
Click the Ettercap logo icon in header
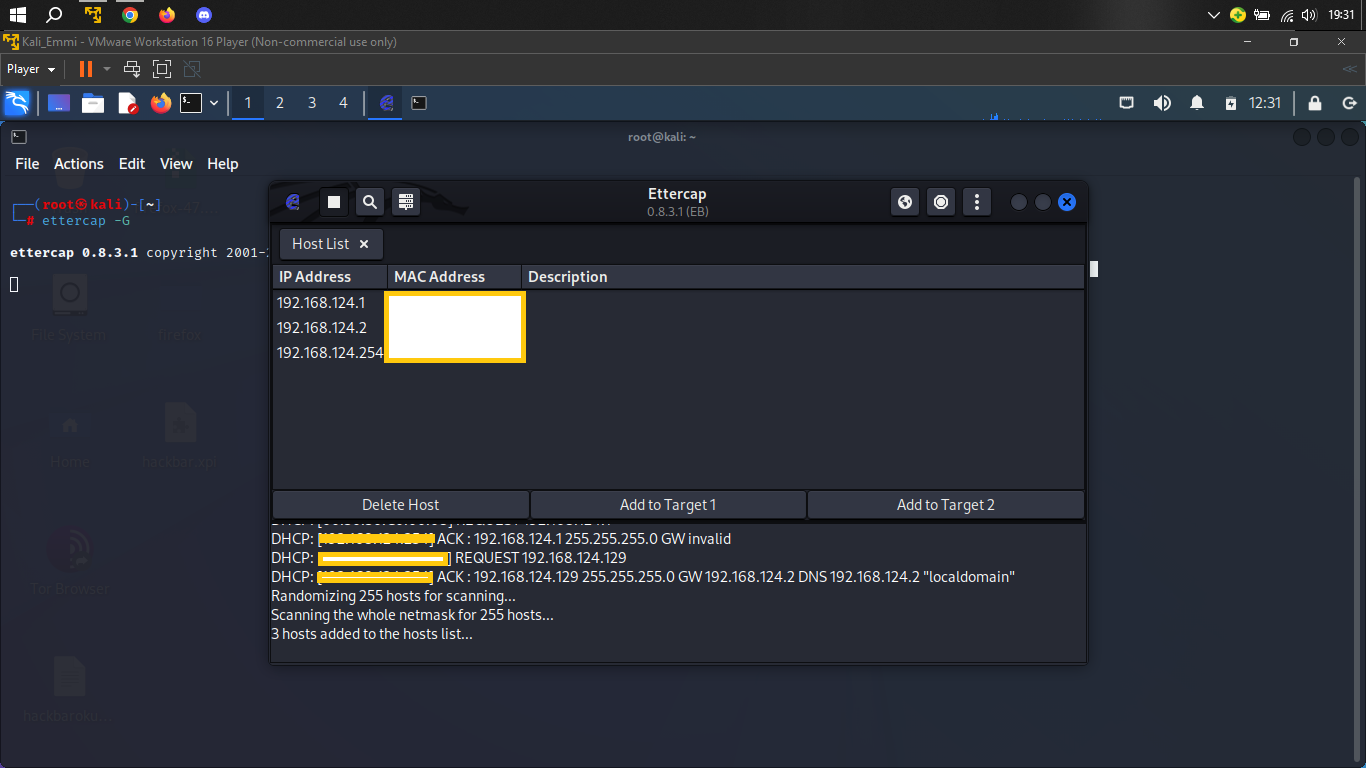293,202
